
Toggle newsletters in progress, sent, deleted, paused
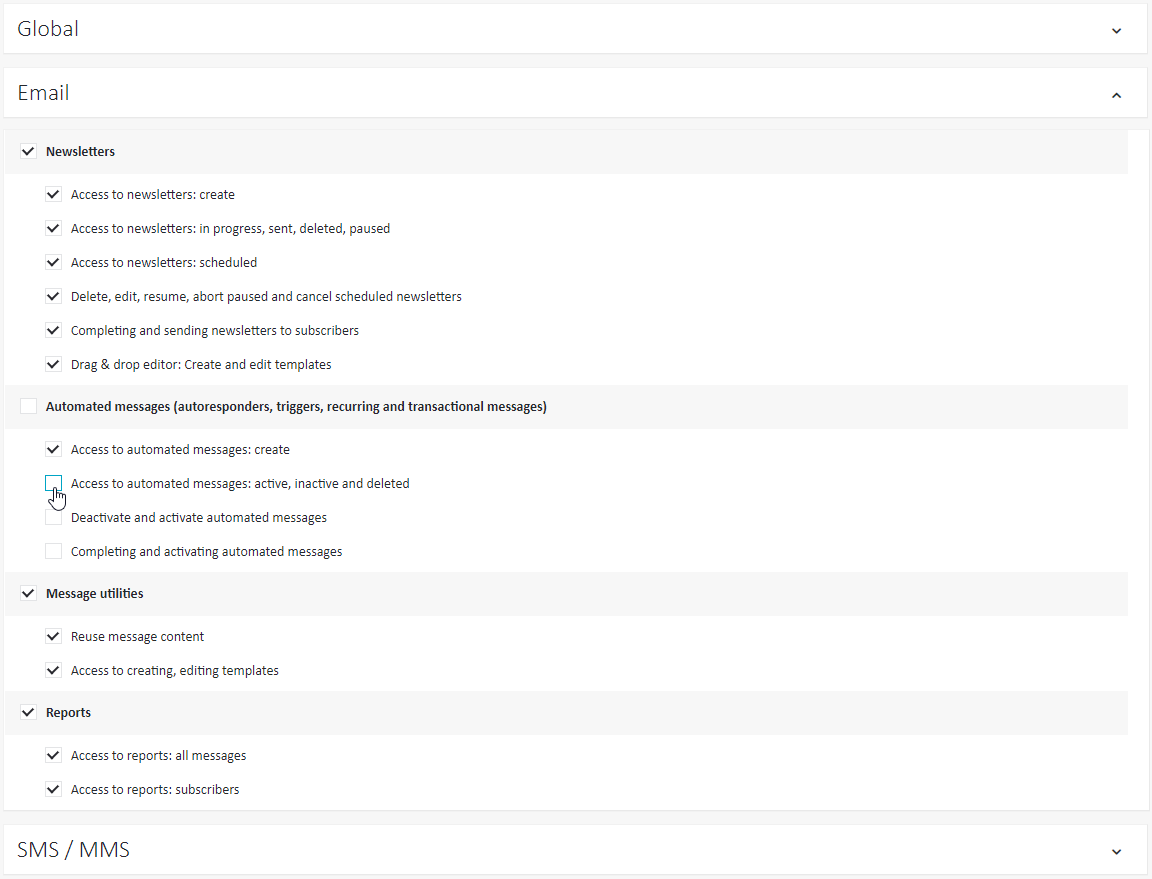[54, 229]
